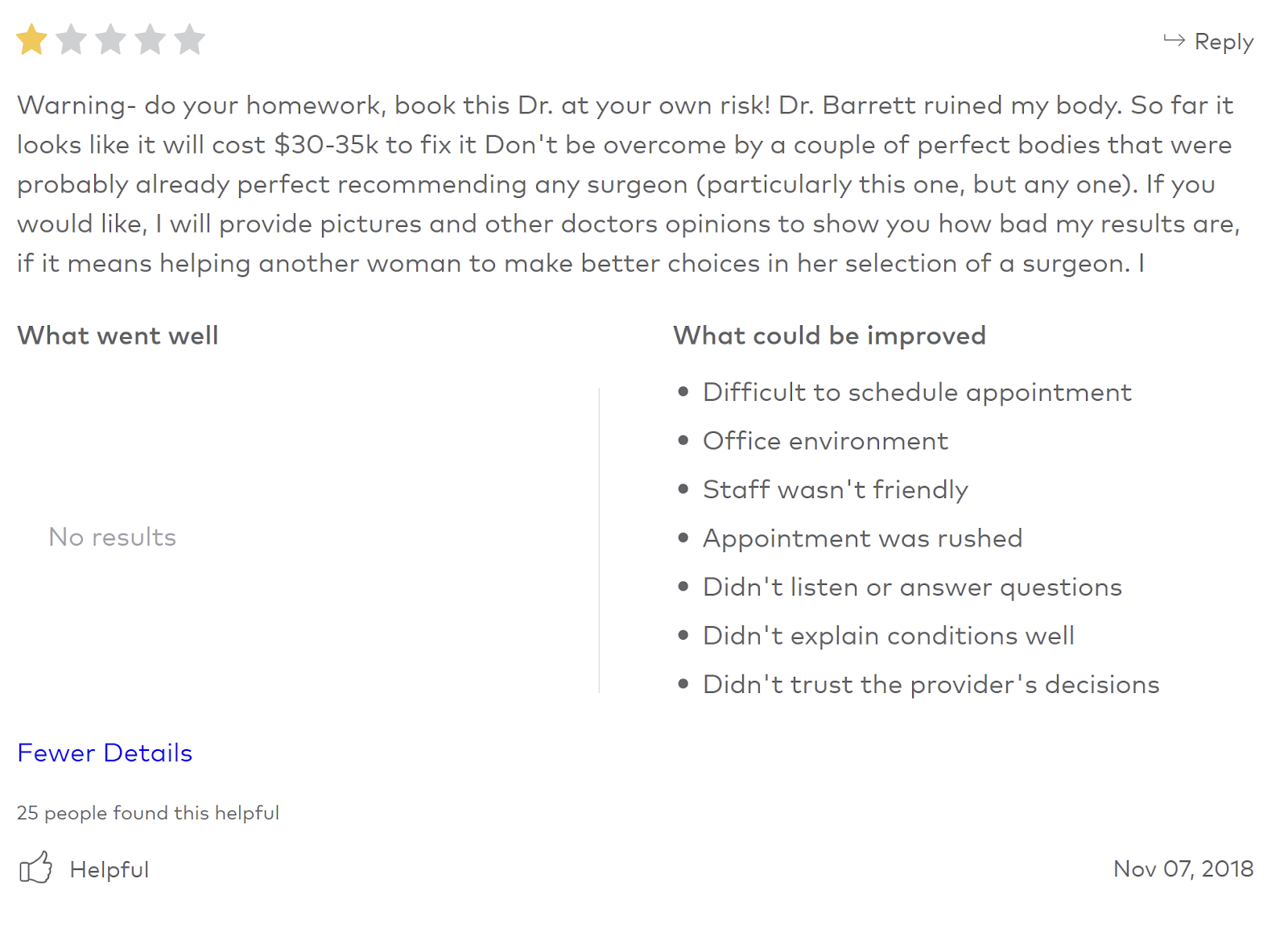The width and height of the screenshot is (1288, 936).
Task: Click the Nov 07, 2018 review date
Action: click(1183, 869)
